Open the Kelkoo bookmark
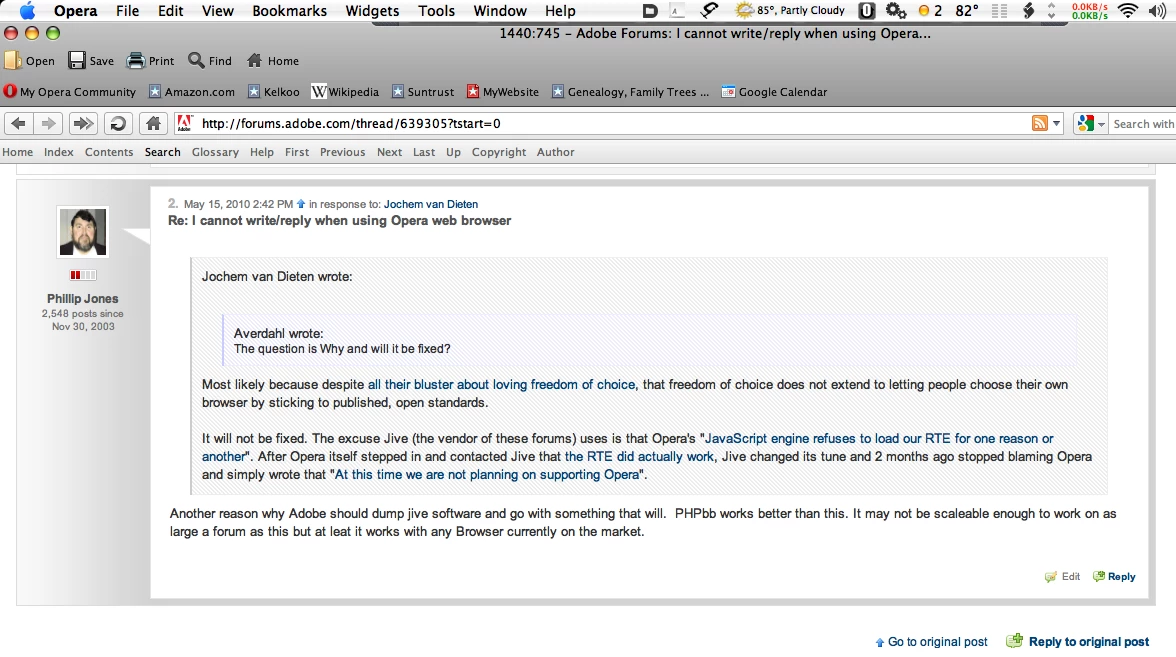Screen dimensions: 1176x657 (x=274, y=92)
